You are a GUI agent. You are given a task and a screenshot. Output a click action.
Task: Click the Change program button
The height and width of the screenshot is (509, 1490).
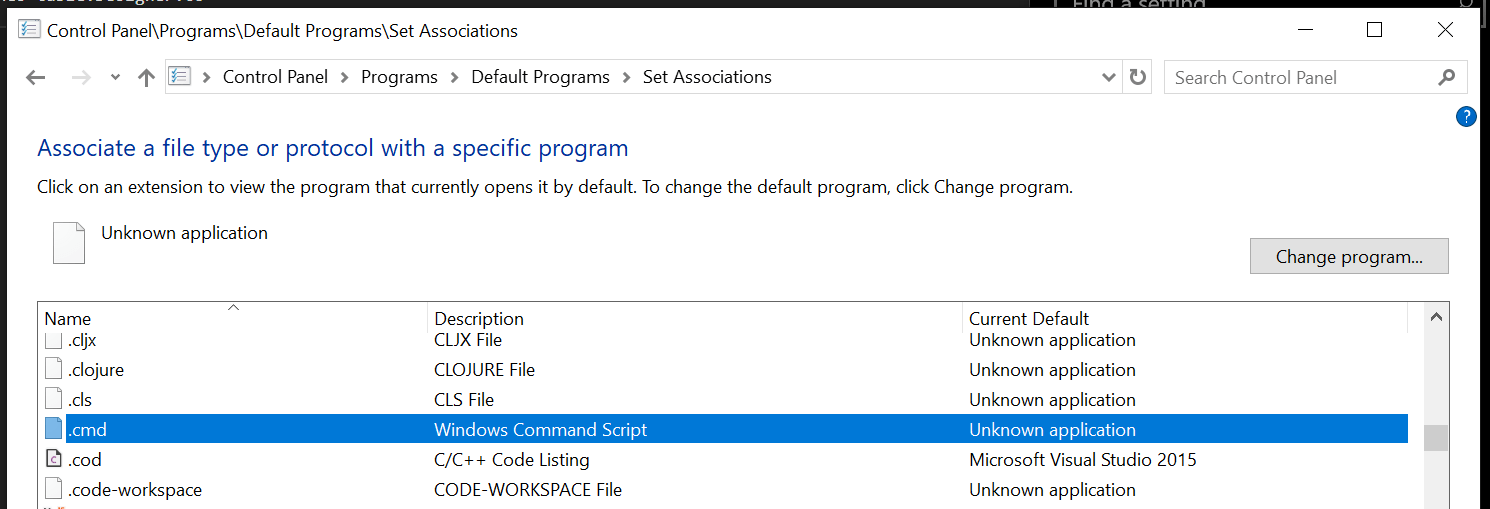(1349, 257)
